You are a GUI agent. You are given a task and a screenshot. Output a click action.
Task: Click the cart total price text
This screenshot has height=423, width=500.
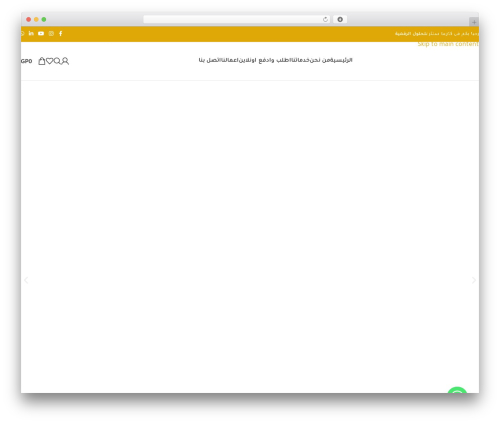click(x=27, y=61)
